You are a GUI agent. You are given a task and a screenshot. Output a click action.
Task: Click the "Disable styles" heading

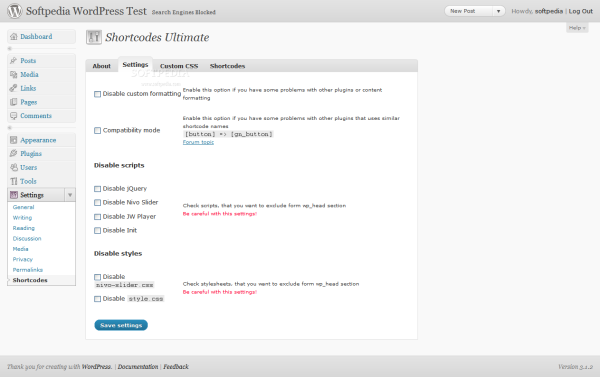tap(118, 253)
